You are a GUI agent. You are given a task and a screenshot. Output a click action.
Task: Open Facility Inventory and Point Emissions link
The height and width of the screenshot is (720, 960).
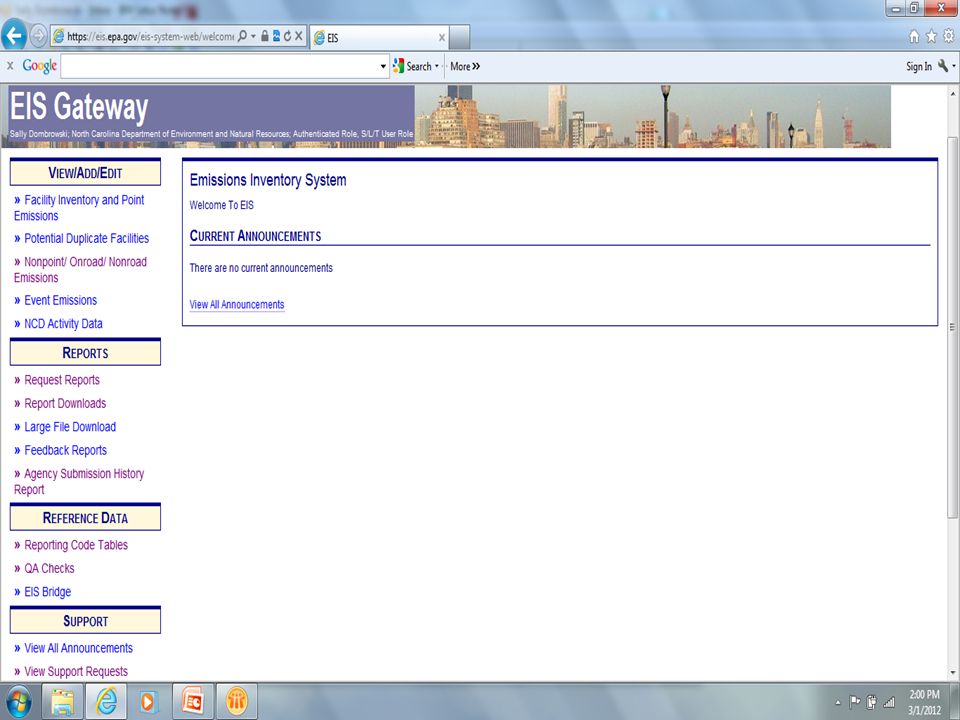click(79, 208)
